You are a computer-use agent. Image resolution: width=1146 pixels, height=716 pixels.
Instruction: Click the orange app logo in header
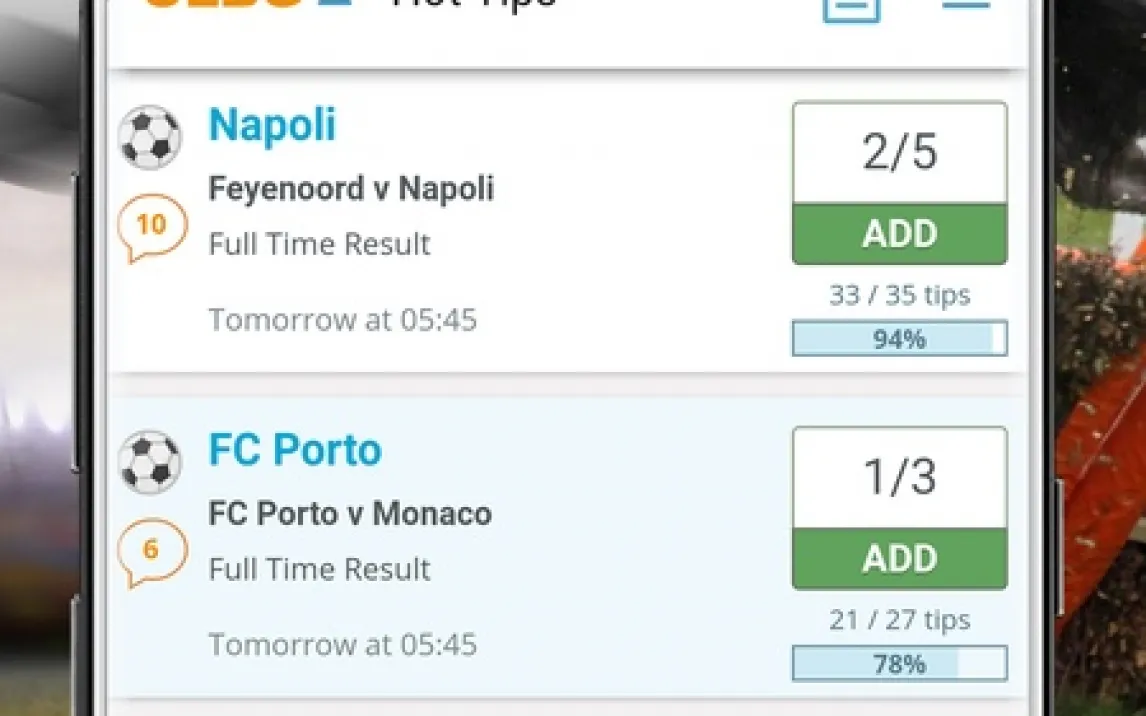point(248,5)
